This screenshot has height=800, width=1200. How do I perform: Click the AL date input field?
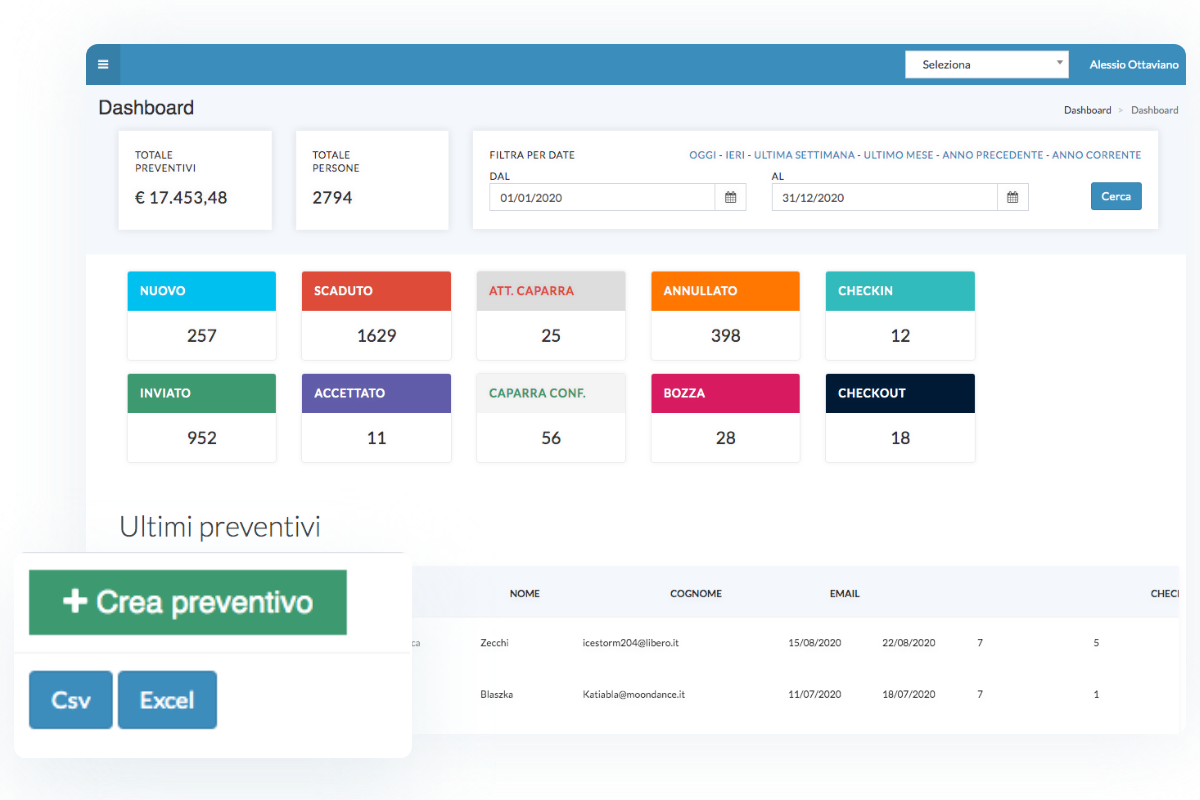pyautogui.click(x=884, y=198)
